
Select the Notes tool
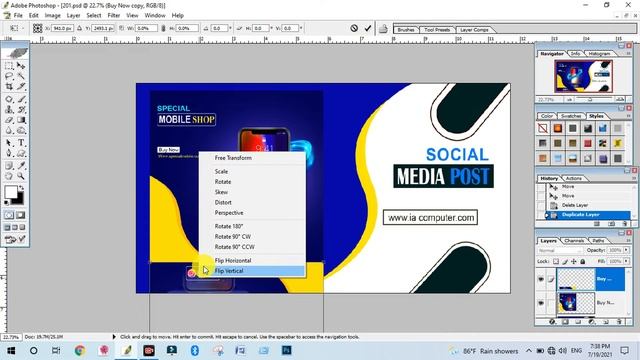pyautogui.click(x=9, y=166)
